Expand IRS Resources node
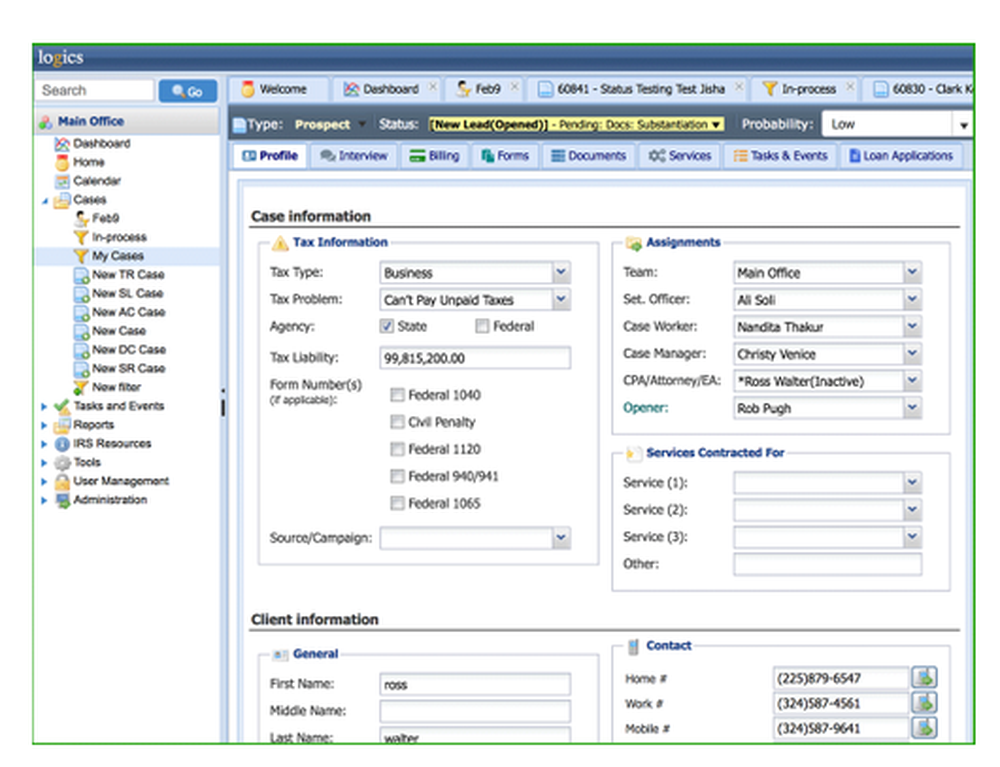Image resolution: width=1000 pixels, height=767 pixels. click(x=44, y=444)
